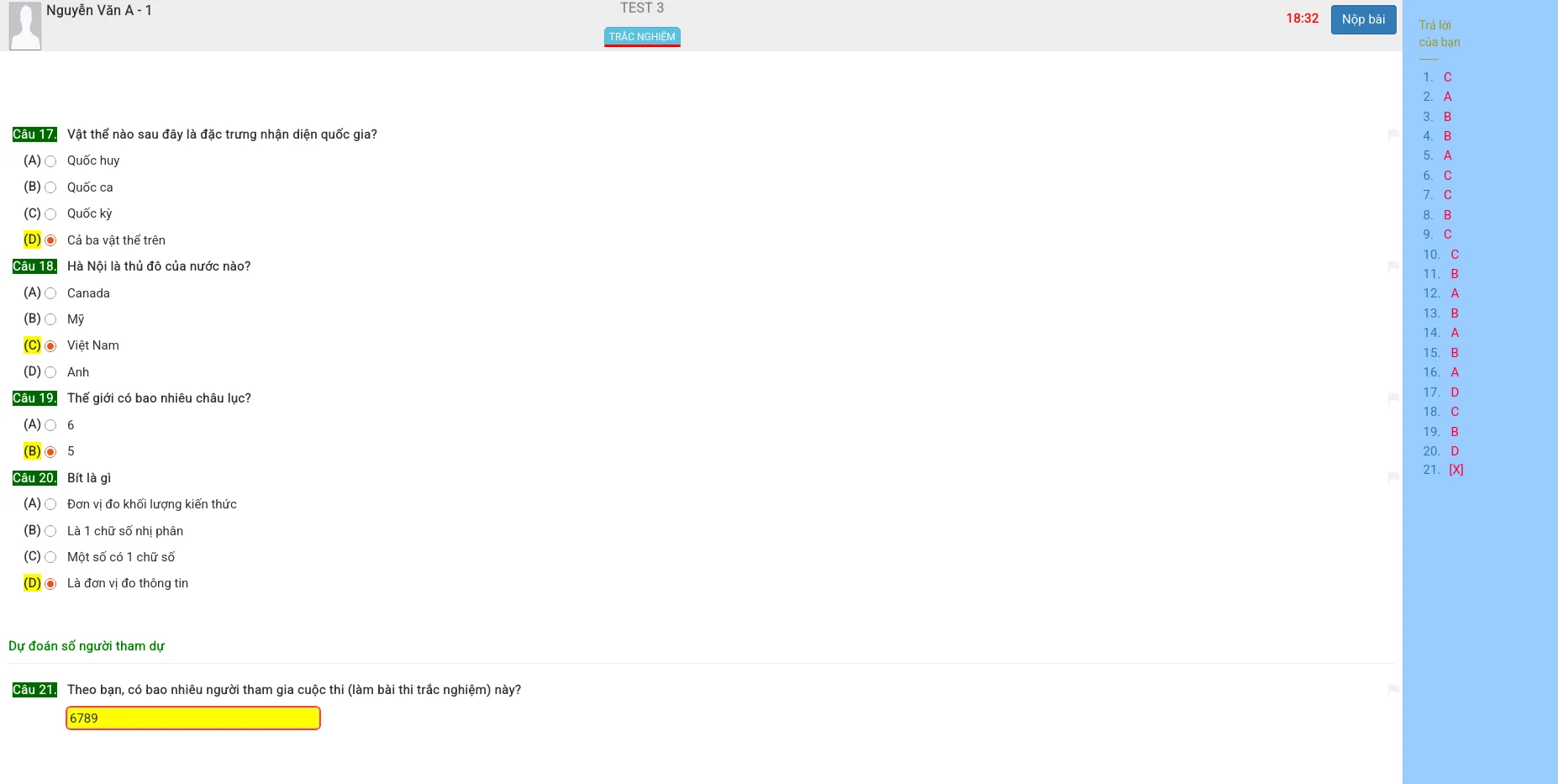The image size is (1558, 784).
Task: Select Đơn vị đo khối lượng kiến thức
Action: [x=50, y=504]
